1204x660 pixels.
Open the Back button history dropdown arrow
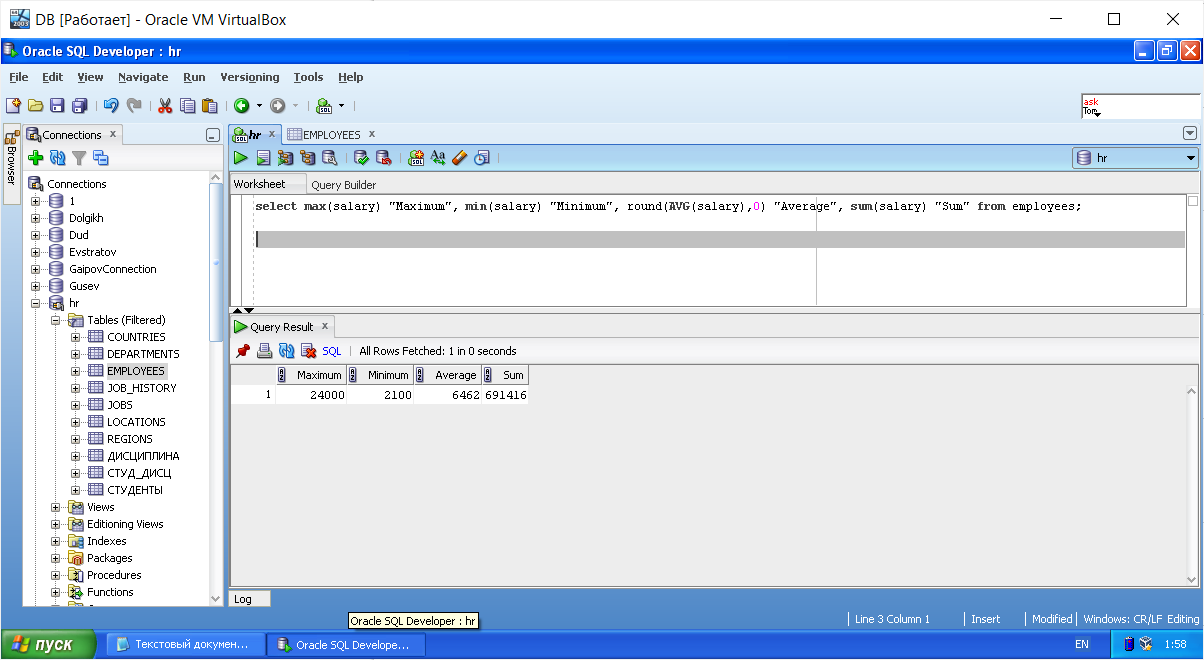point(259,105)
